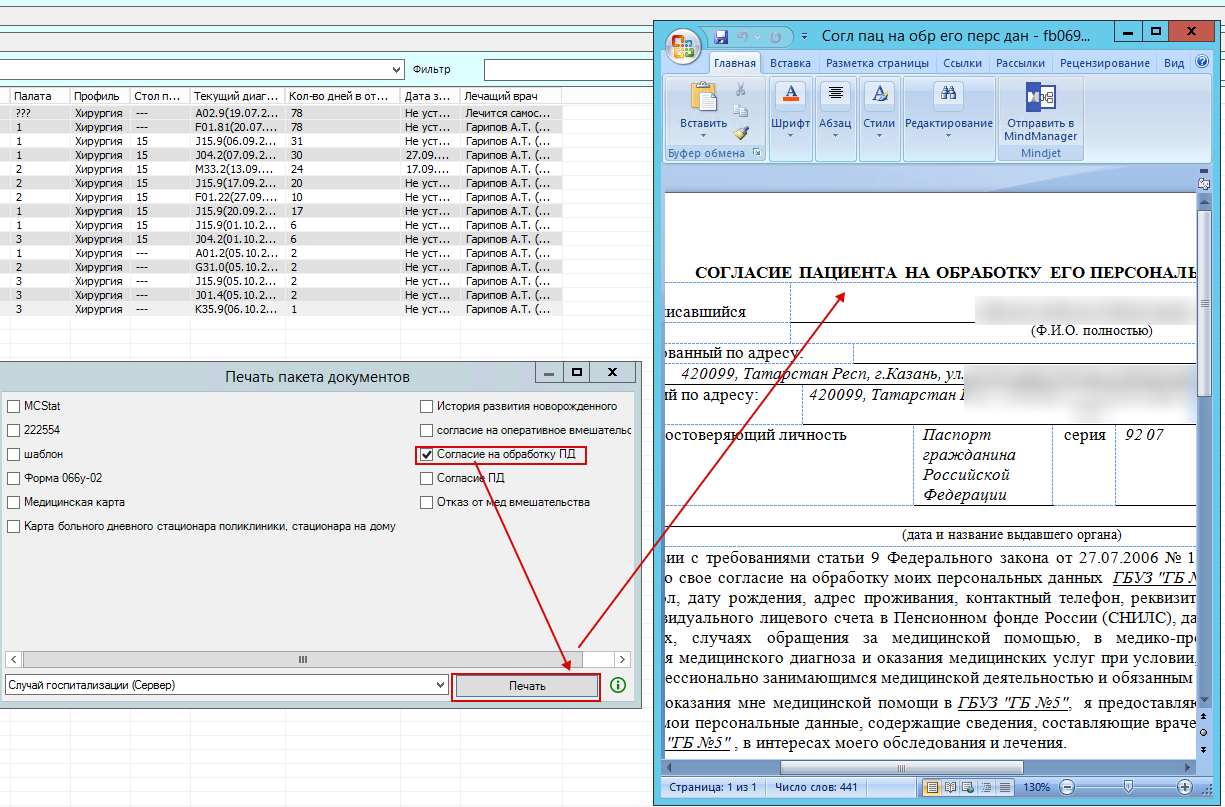Sort table by Лечащий врач column header

511,96
